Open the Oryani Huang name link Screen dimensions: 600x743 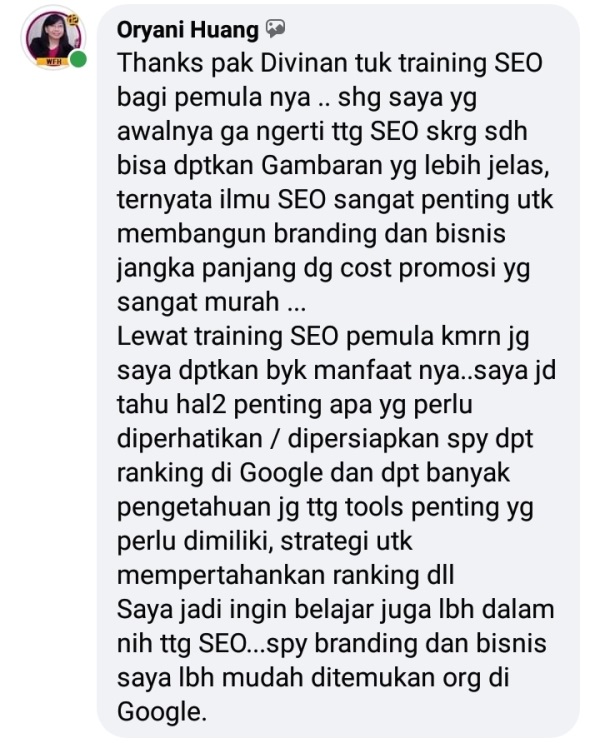click(x=188, y=30)
